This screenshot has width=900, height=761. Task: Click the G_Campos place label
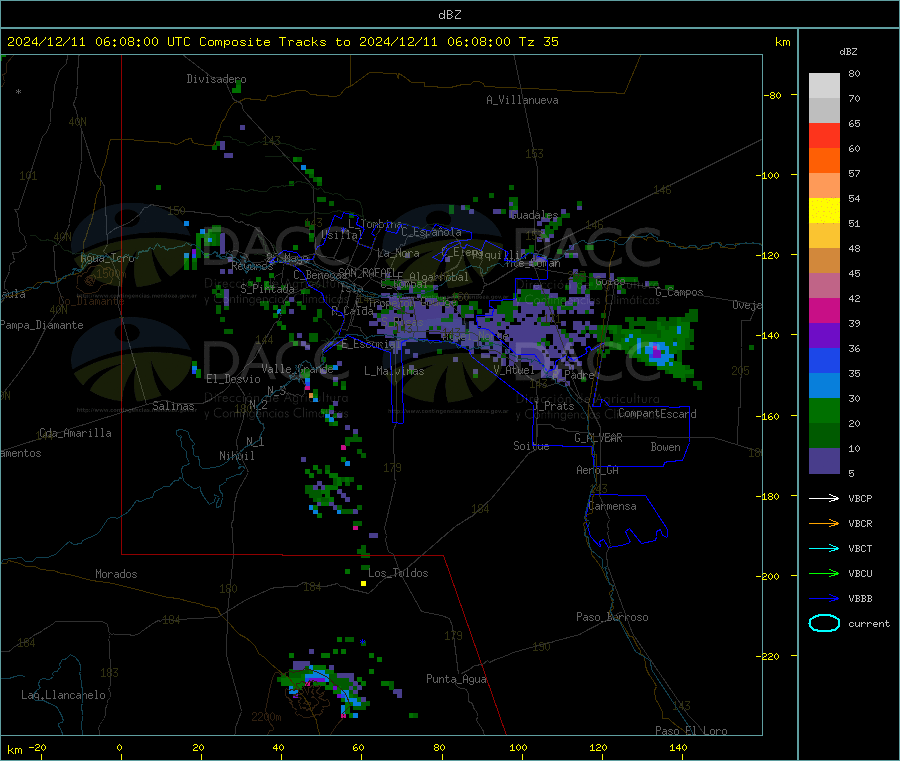[679, 292]
